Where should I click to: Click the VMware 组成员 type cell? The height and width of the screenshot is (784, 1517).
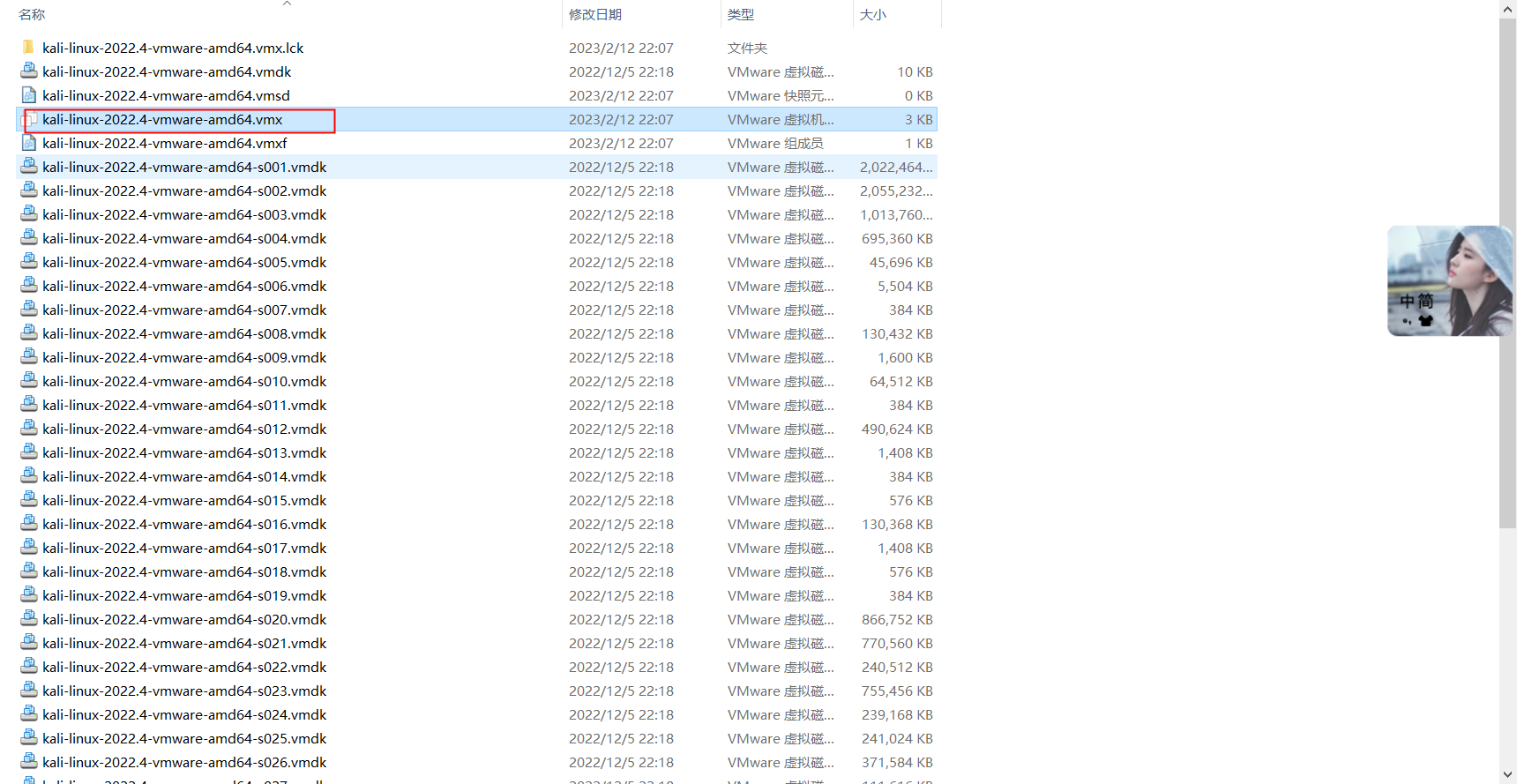coord(775,143)
